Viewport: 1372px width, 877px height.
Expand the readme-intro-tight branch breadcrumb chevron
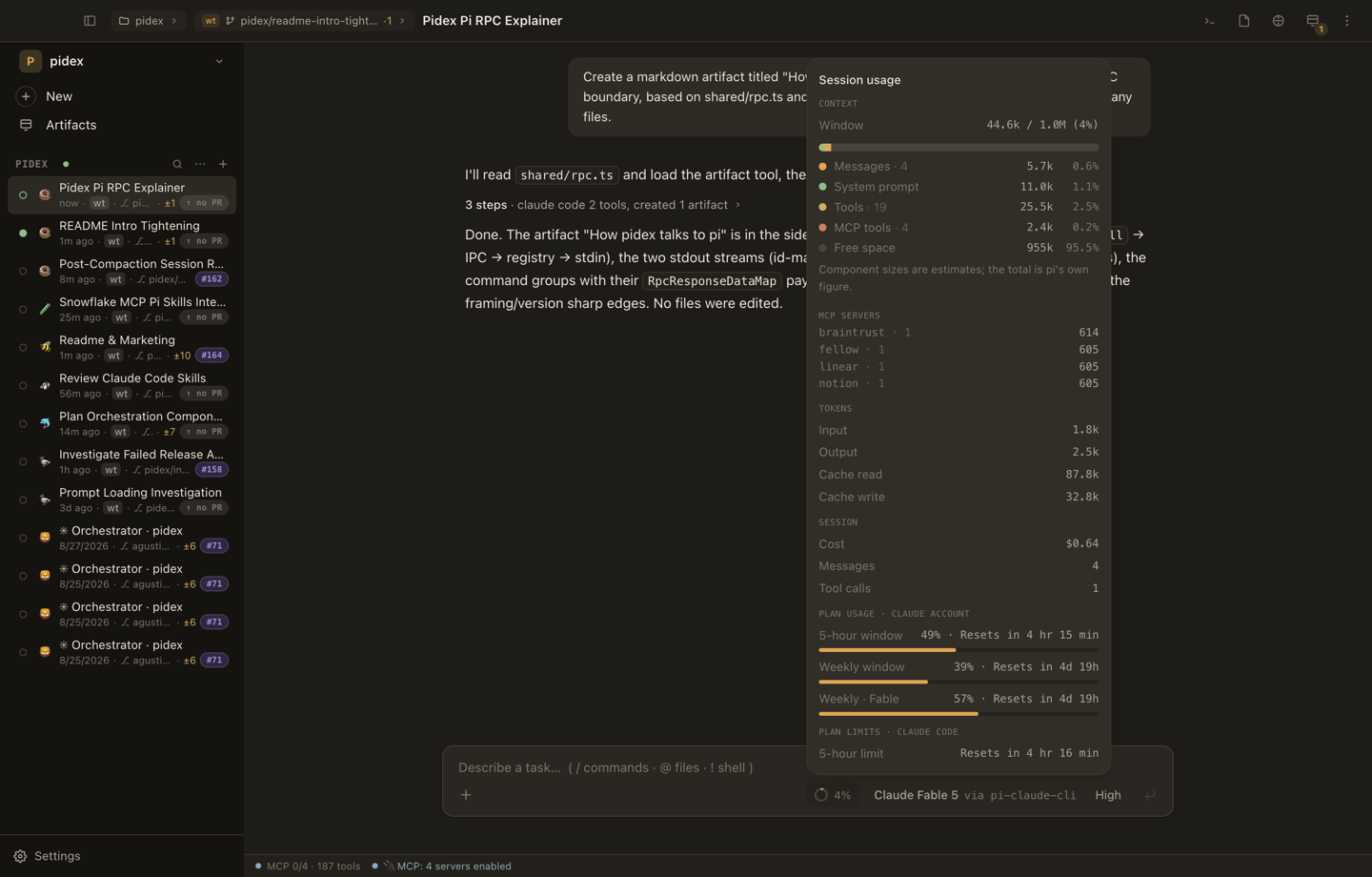pos(402,21)
